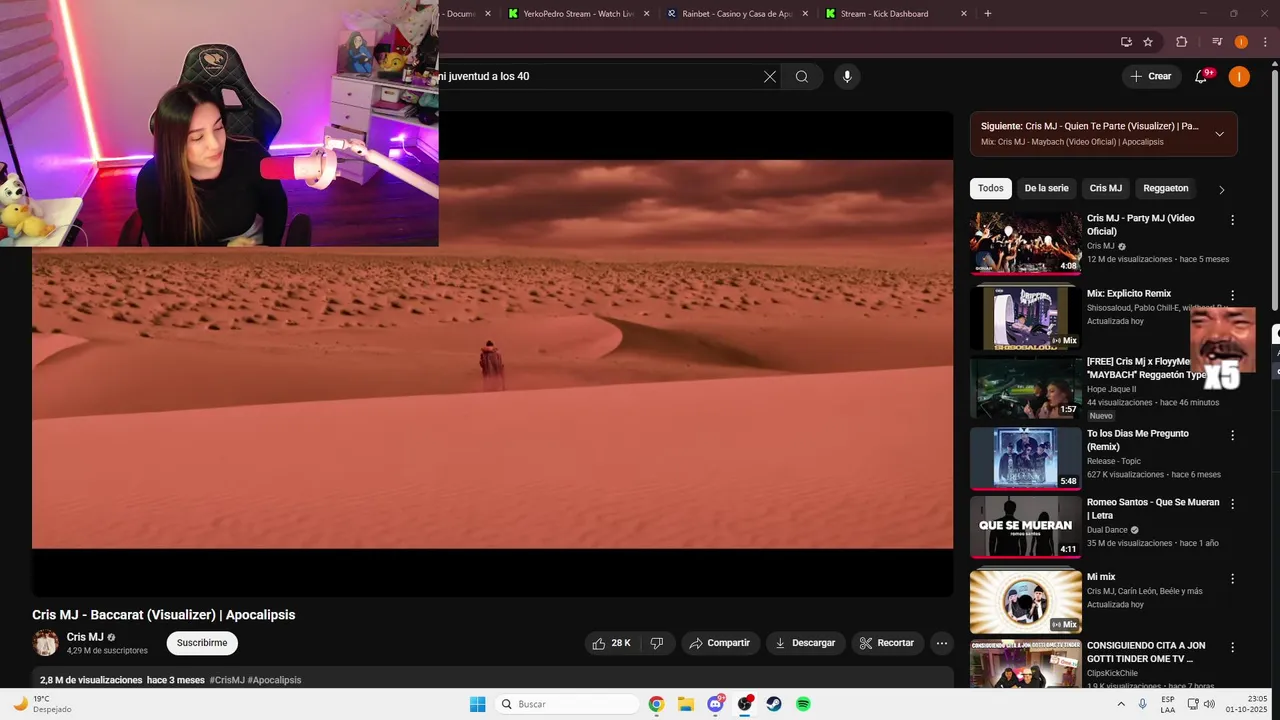Open Chrome profile avatar in toolbar

click(x=1241, y=42)
